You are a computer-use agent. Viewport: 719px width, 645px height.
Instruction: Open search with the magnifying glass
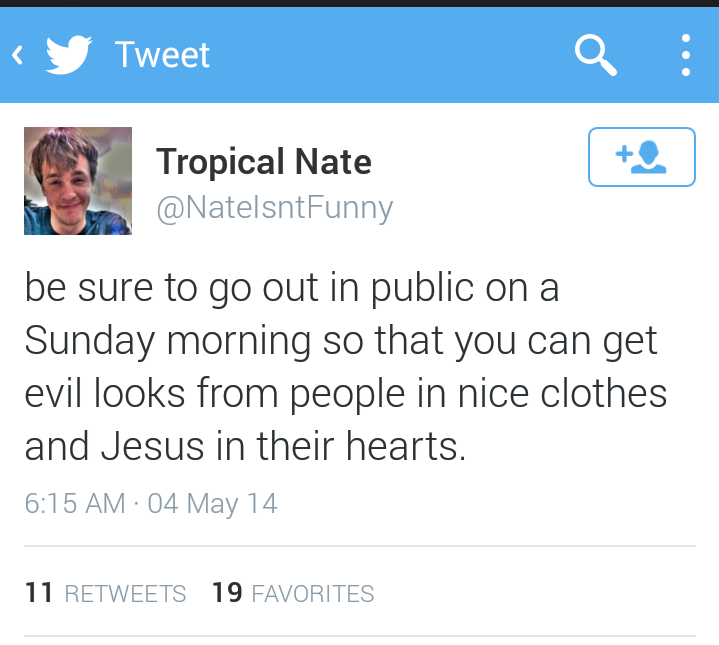pyautogui.click(x=595, y=55)
